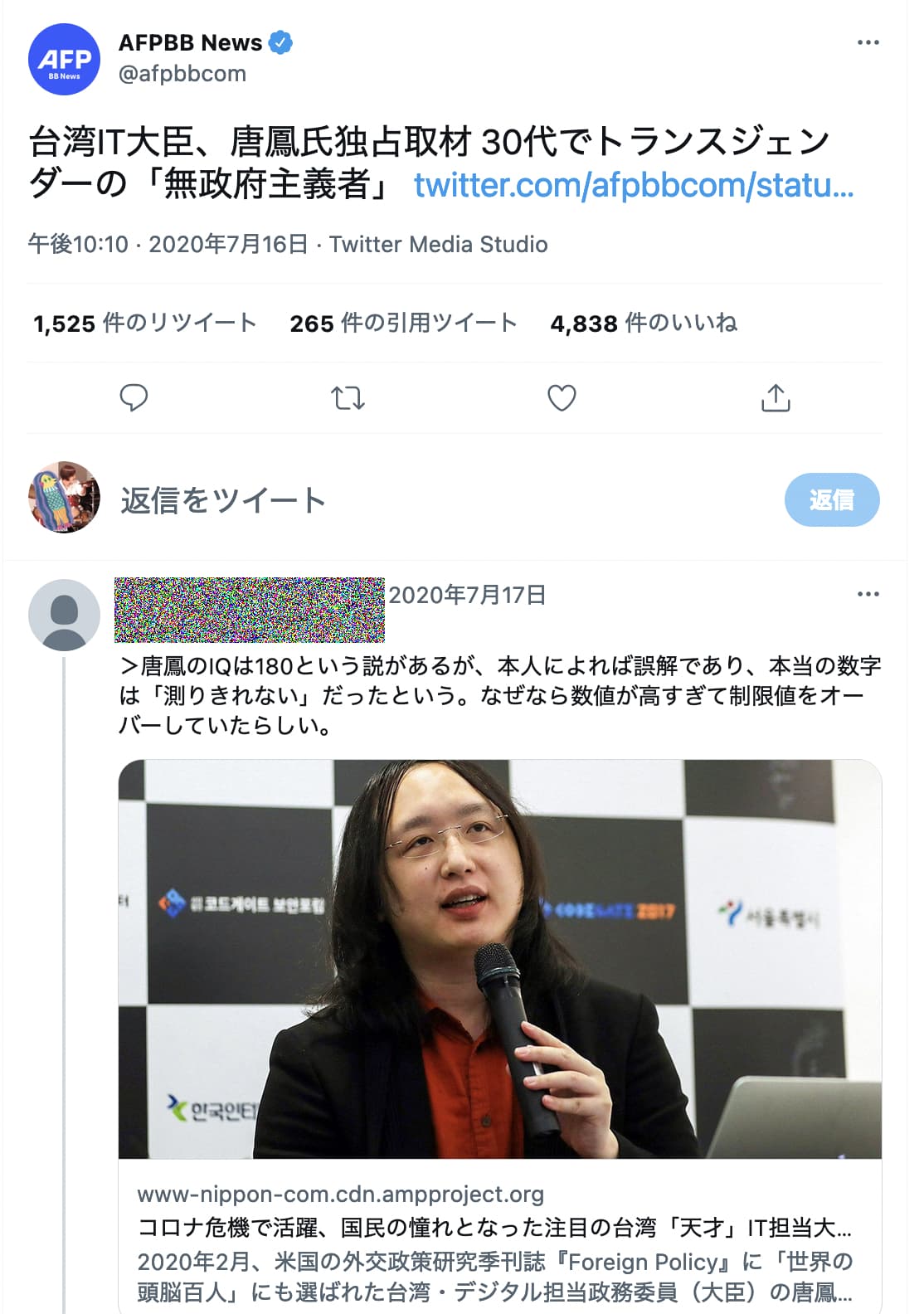View the 265 件の引用ツイート list
924x1314 pixels.
[x=403, y=323]
